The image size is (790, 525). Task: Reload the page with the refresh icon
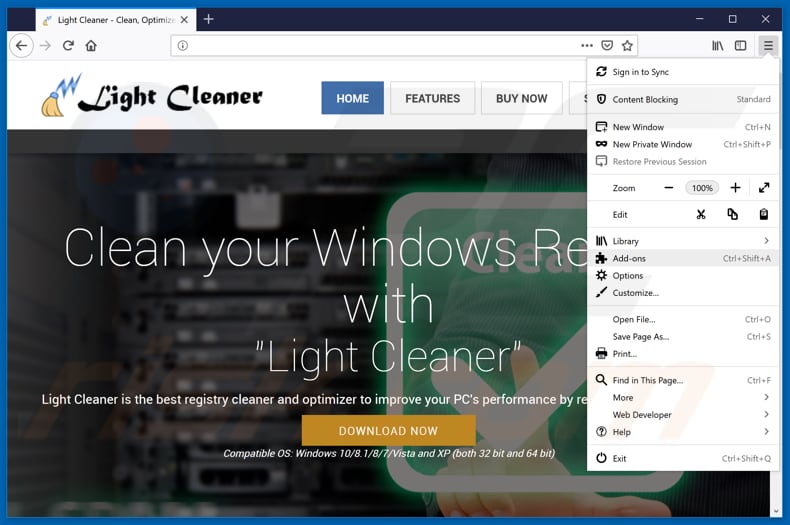(69, 46)
